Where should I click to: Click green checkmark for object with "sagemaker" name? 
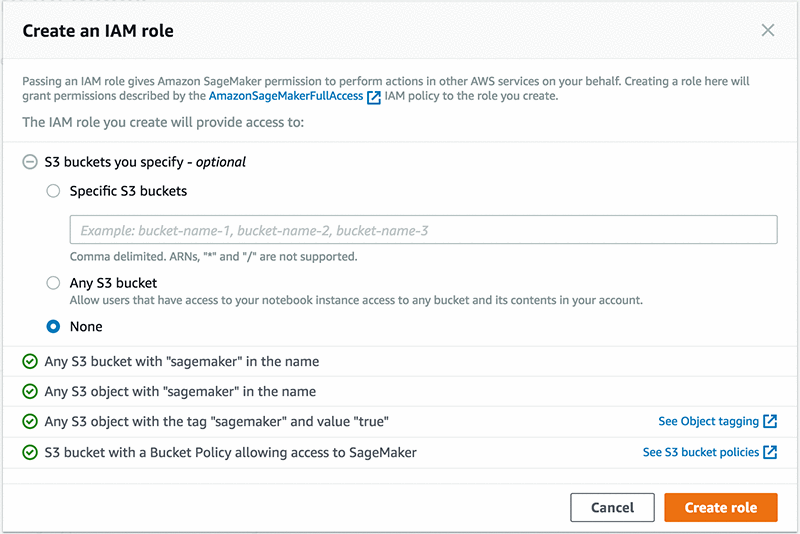30,392
